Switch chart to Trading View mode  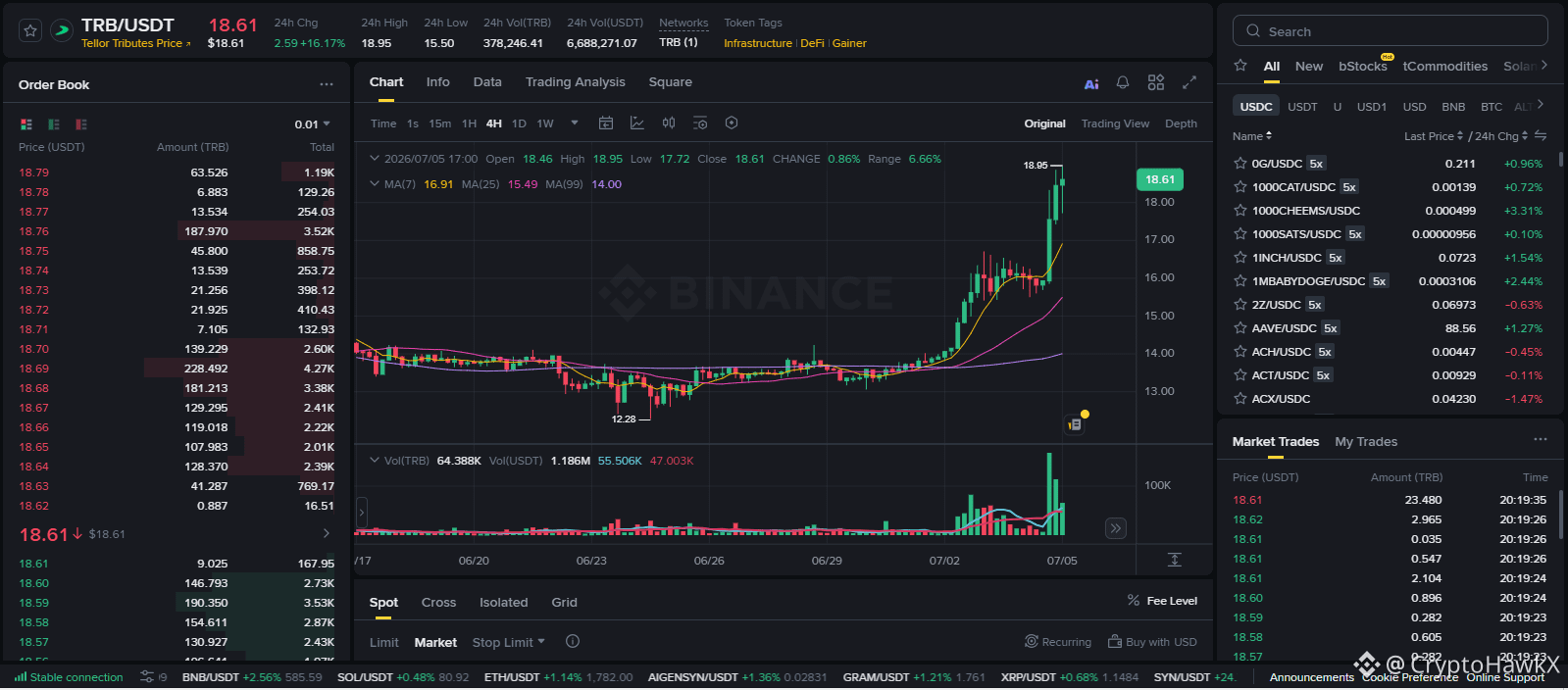coord(1115,123)
